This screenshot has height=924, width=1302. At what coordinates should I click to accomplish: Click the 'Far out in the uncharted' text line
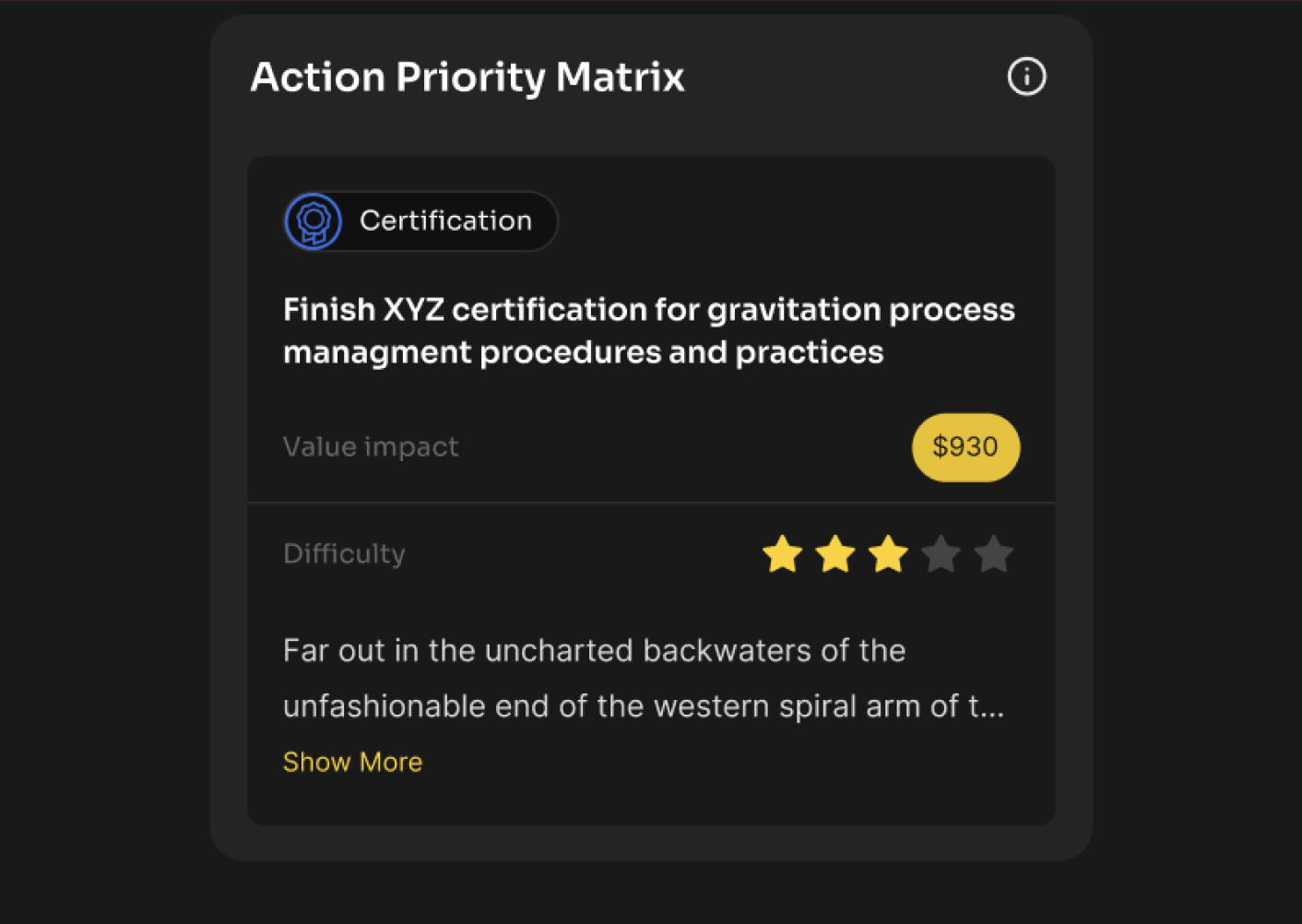coord(594,651)
